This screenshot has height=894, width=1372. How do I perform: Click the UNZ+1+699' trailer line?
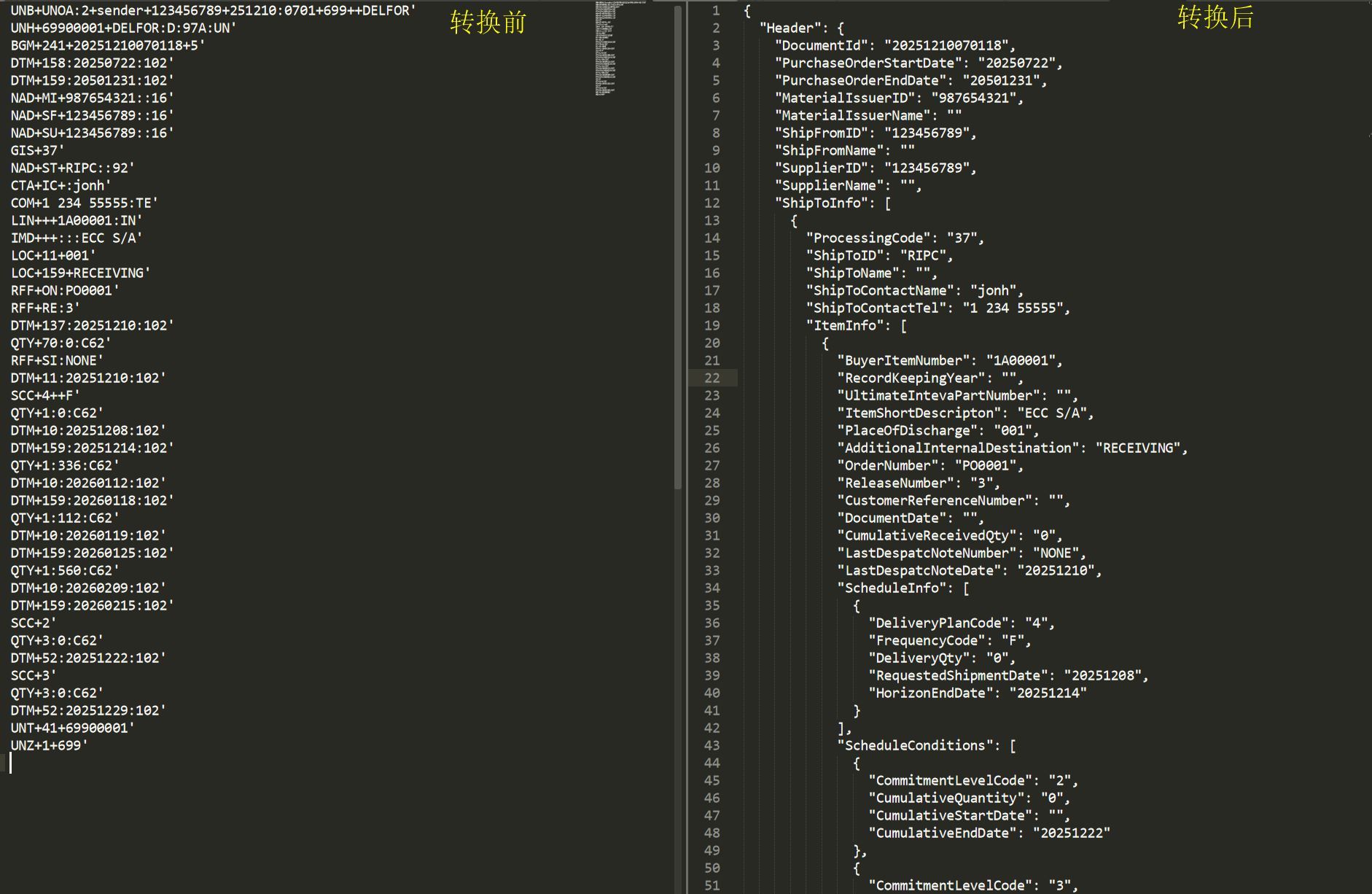click(x=49, y=745)
